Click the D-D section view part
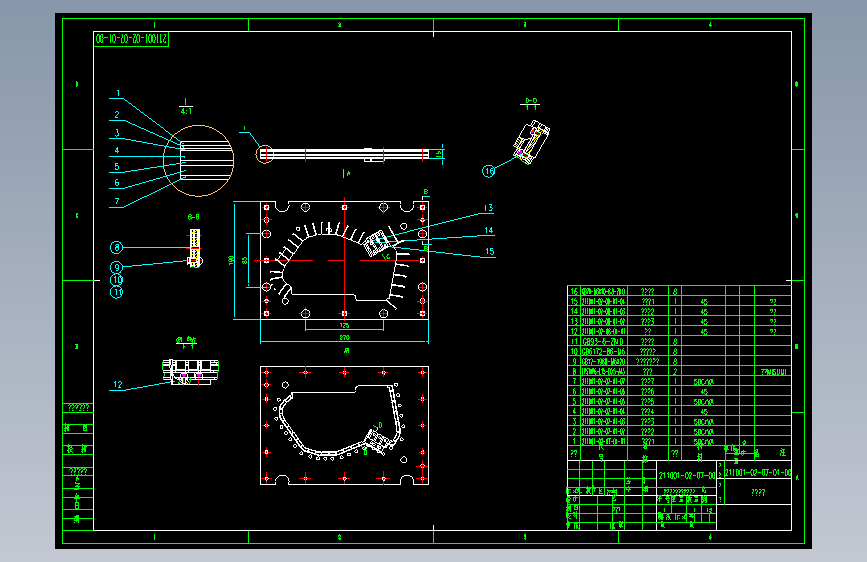 click(531, 142)
